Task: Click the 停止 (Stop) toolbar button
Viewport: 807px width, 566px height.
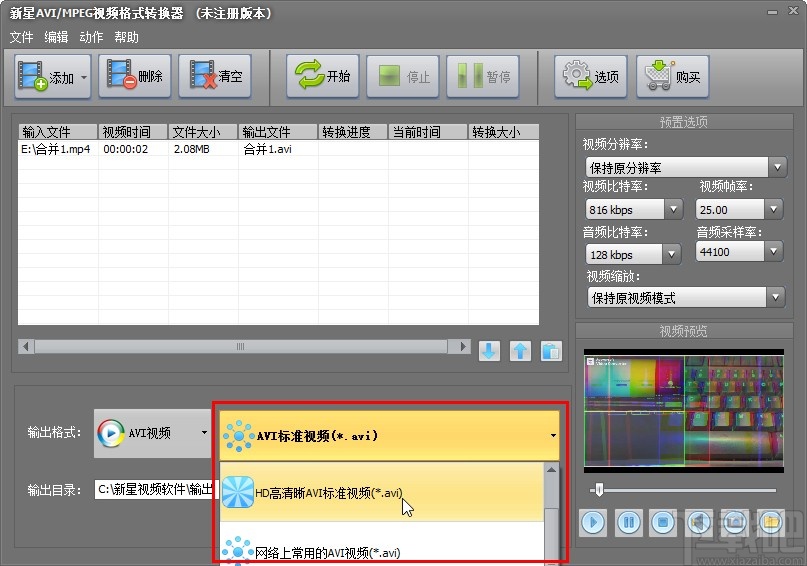Action: pos(403,77)
